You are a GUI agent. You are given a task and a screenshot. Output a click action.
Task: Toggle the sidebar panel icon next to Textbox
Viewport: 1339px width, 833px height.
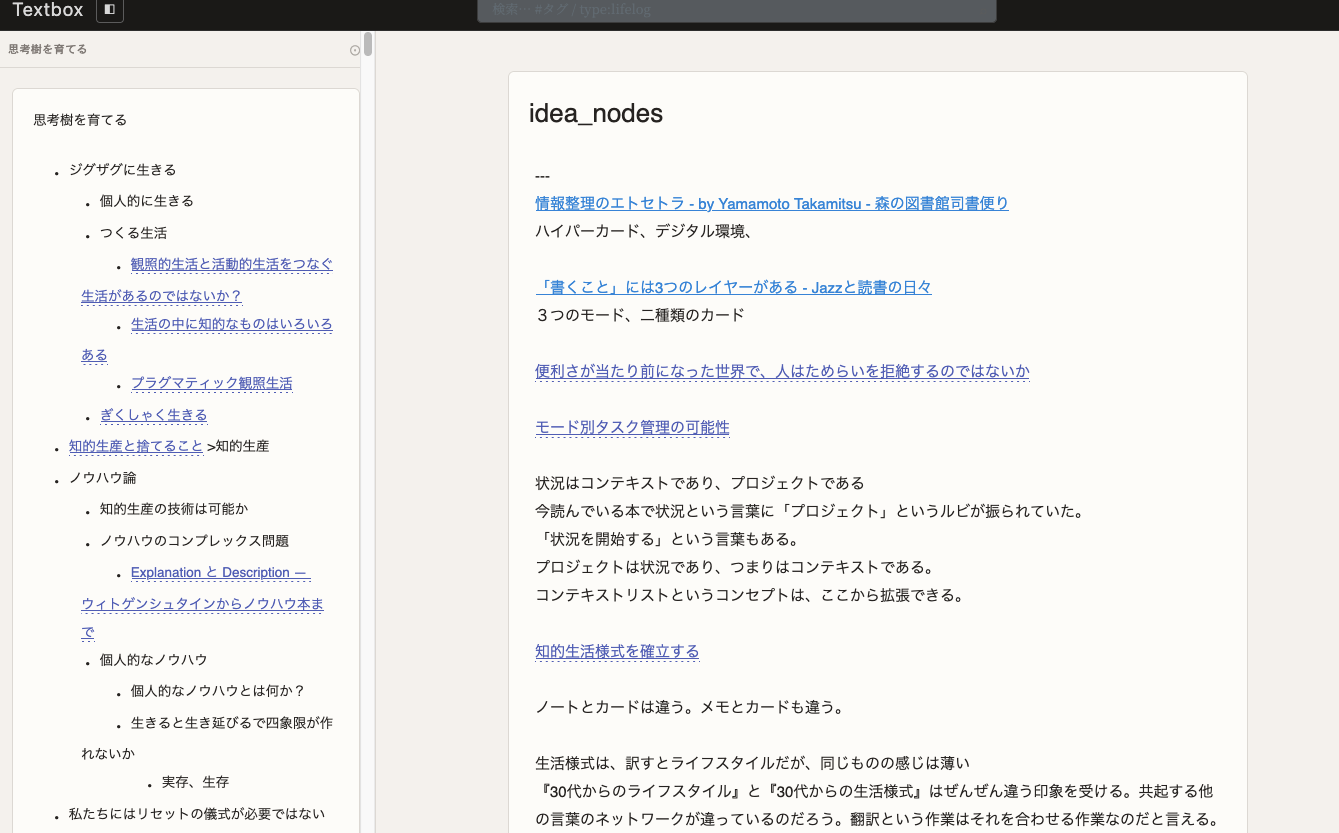coord(110,10)
